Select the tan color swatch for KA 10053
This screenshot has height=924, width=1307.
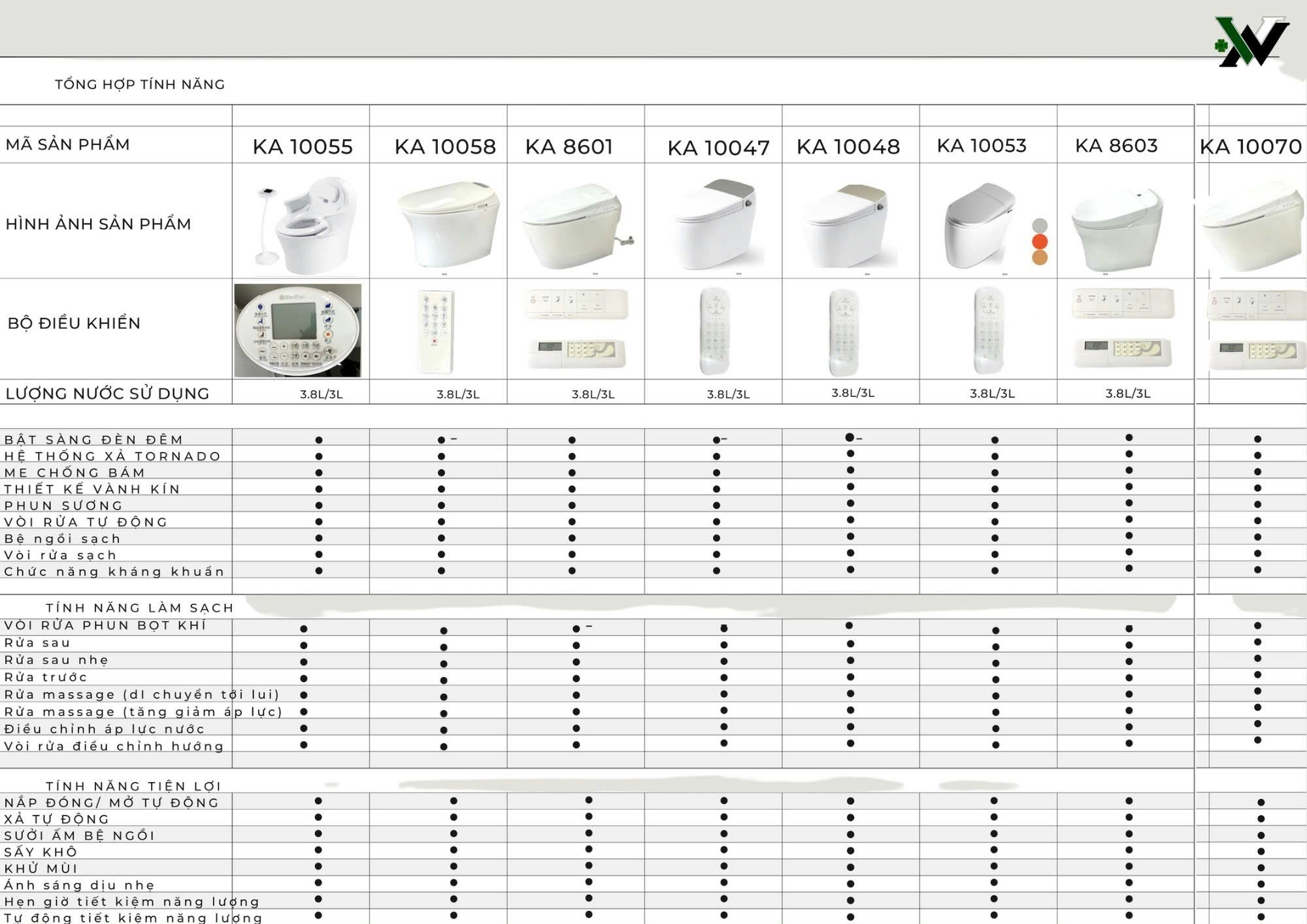tap(1040, 257)
